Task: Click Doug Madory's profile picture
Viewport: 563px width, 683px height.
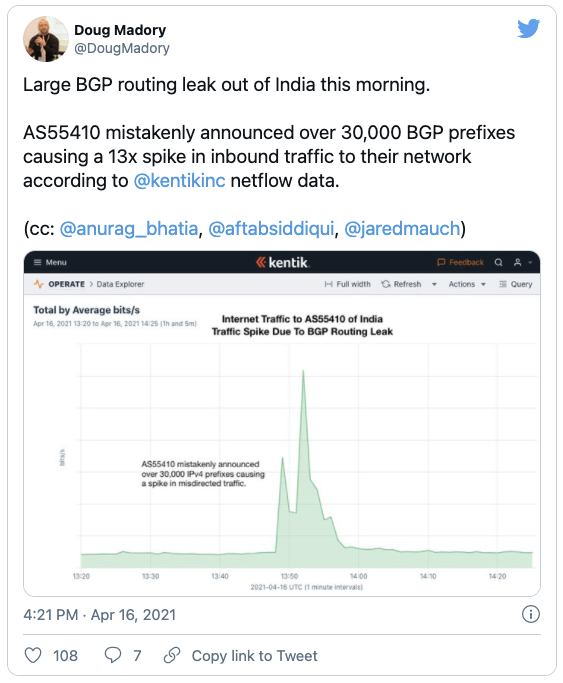Action: coord(46,39)
